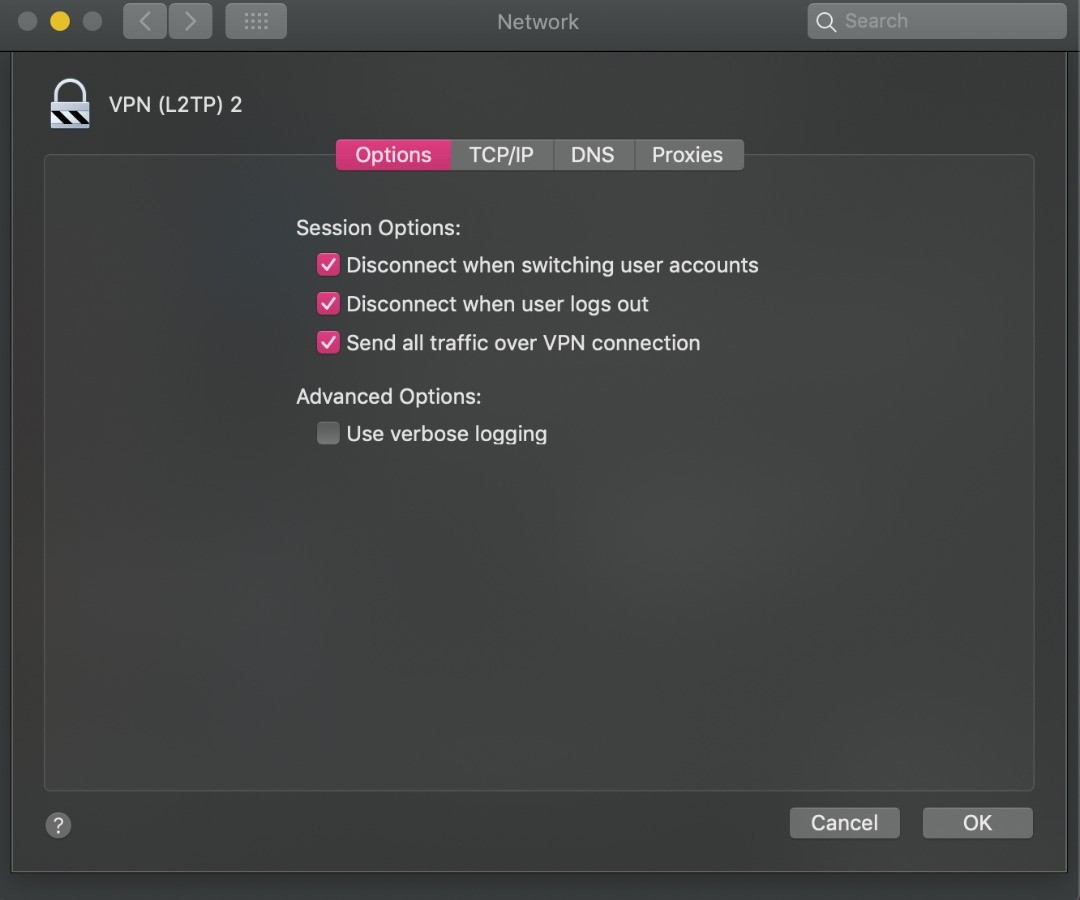The height and width of the screenshot is (900, 1080).
Task: Switch to the TCP/IP tab
Action: [501, 155]
